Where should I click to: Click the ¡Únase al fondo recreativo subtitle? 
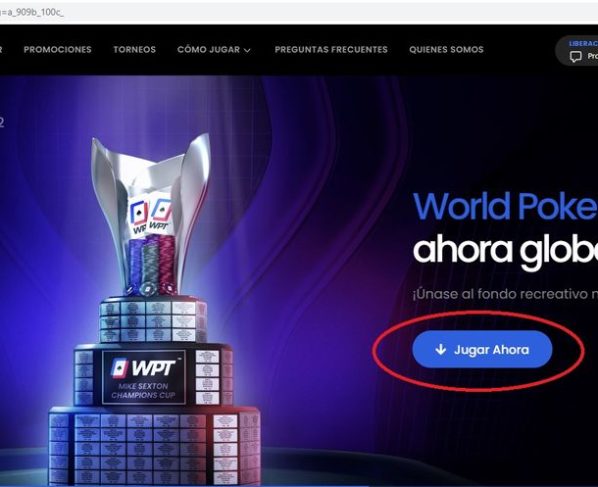[x=505, y=294]
